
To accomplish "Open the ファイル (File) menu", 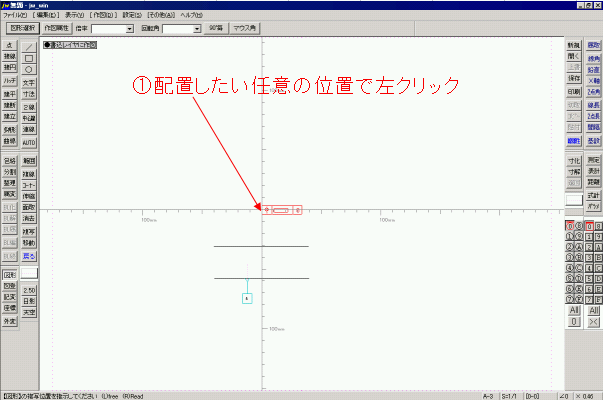I will point(16,17).
